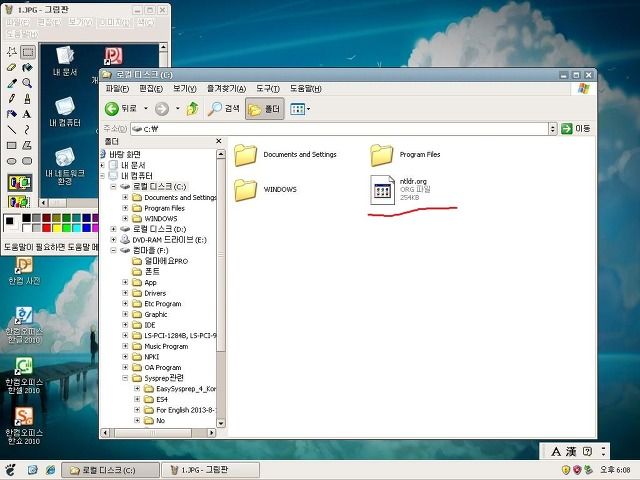Expand the DVD-RAM drive (E:) node
Screen dimensions: 640x480
click(113, 240)
